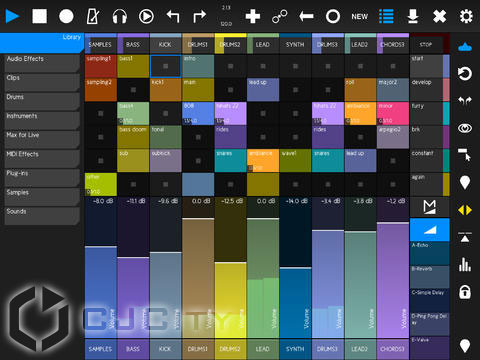Screen dimensions: 480x360
Task: Launch the bass doom clip
Action: tap(133, 137)
